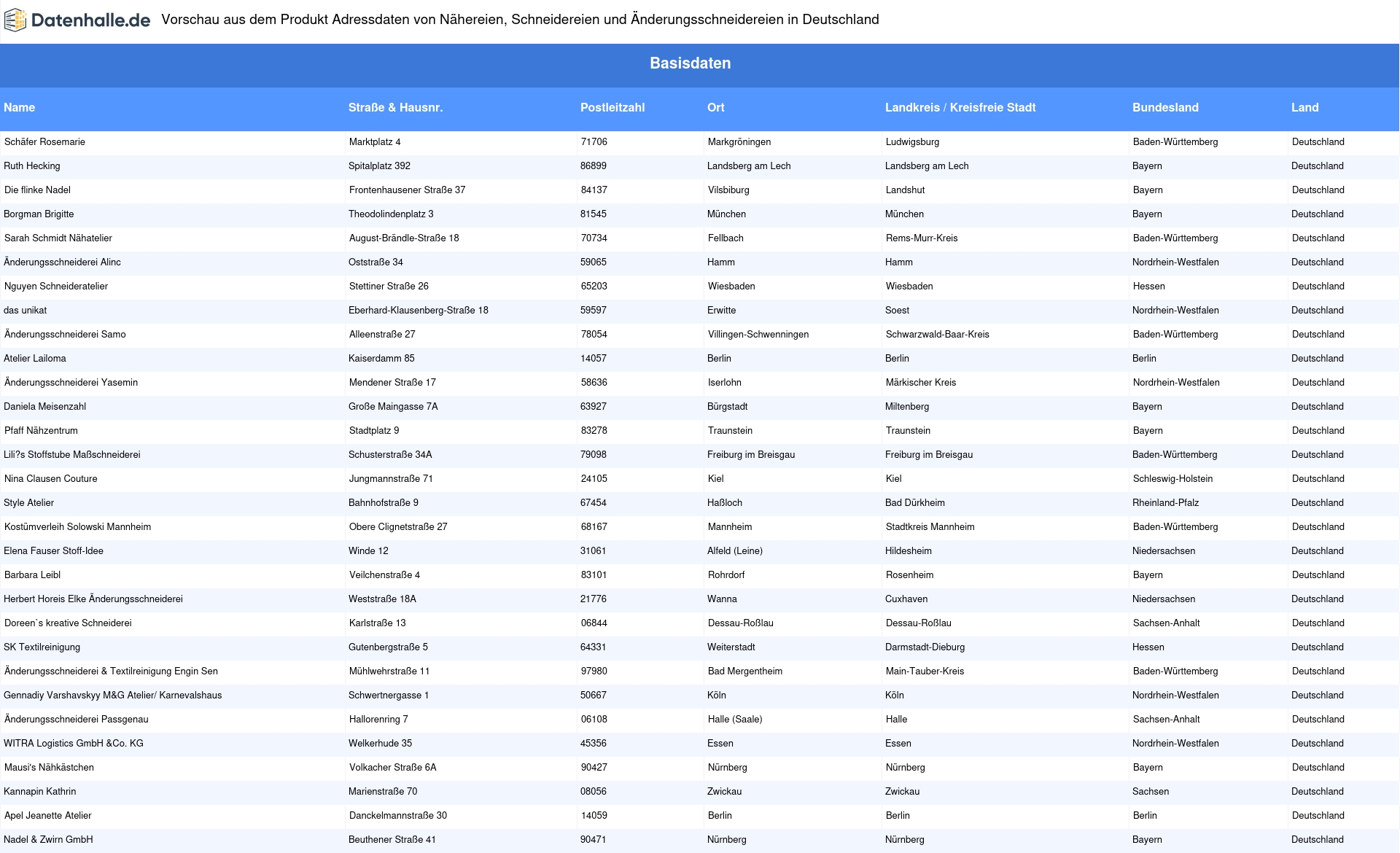Open the Datenhalle.de brand text link
The width and height of the screenshot is (1400, 853).
pyautogui.click(x=91, y=20)
